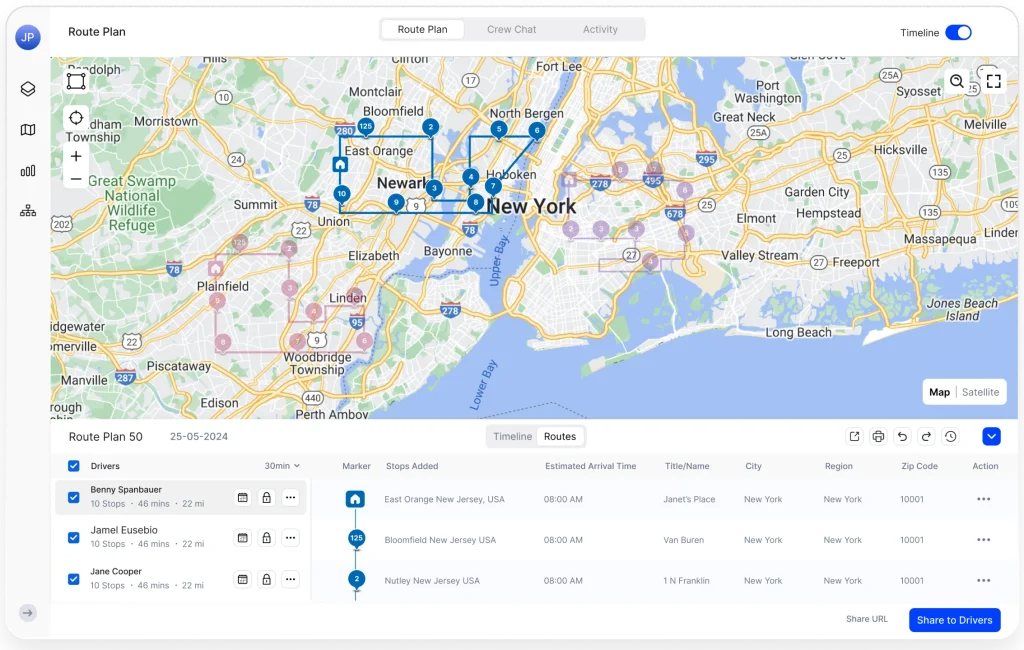The image size is (1024, 650).
Task: Click the Share to Drivers button
Action: coord(954,620)
